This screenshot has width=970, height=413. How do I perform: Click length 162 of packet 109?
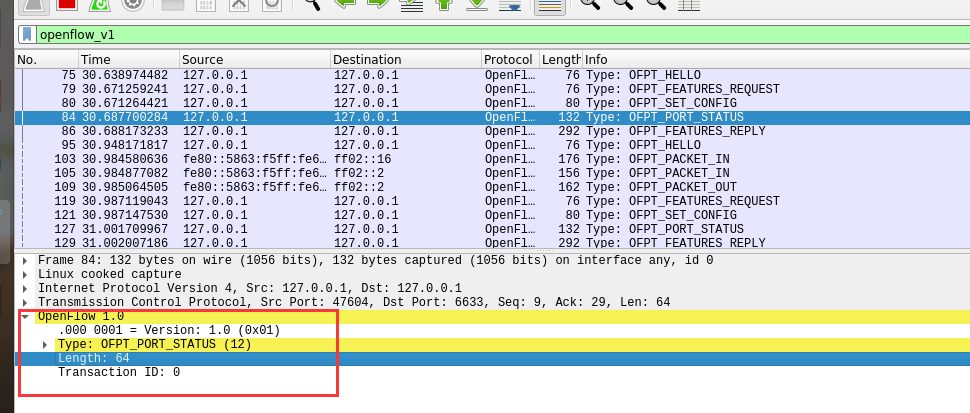(569, 187)
